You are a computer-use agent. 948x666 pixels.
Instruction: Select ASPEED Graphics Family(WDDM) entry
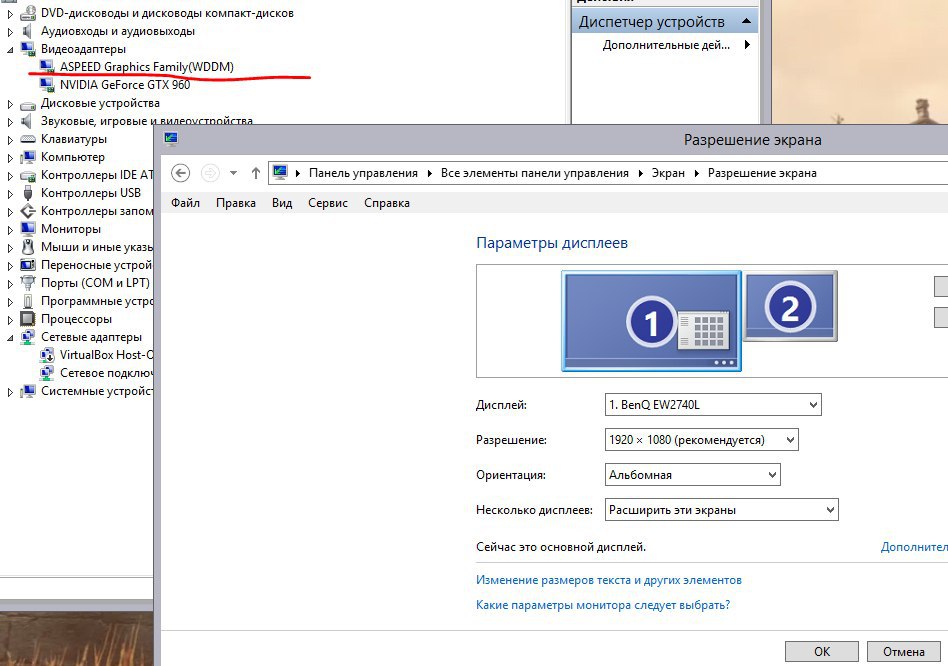point(146,66)
